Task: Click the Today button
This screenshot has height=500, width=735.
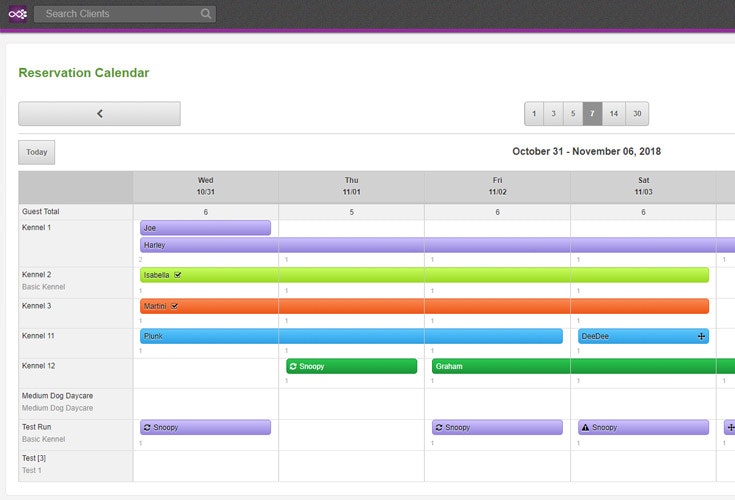Action: tap(37, 152)
